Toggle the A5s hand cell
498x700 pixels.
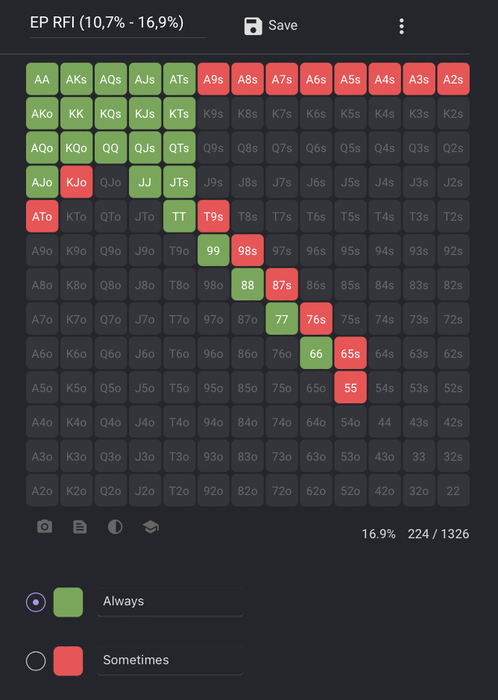pos(350,79)
